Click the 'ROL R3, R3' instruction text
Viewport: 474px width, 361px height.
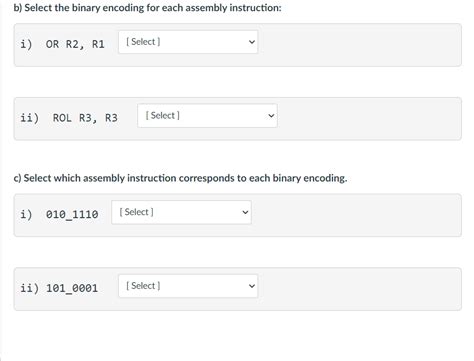85,118
